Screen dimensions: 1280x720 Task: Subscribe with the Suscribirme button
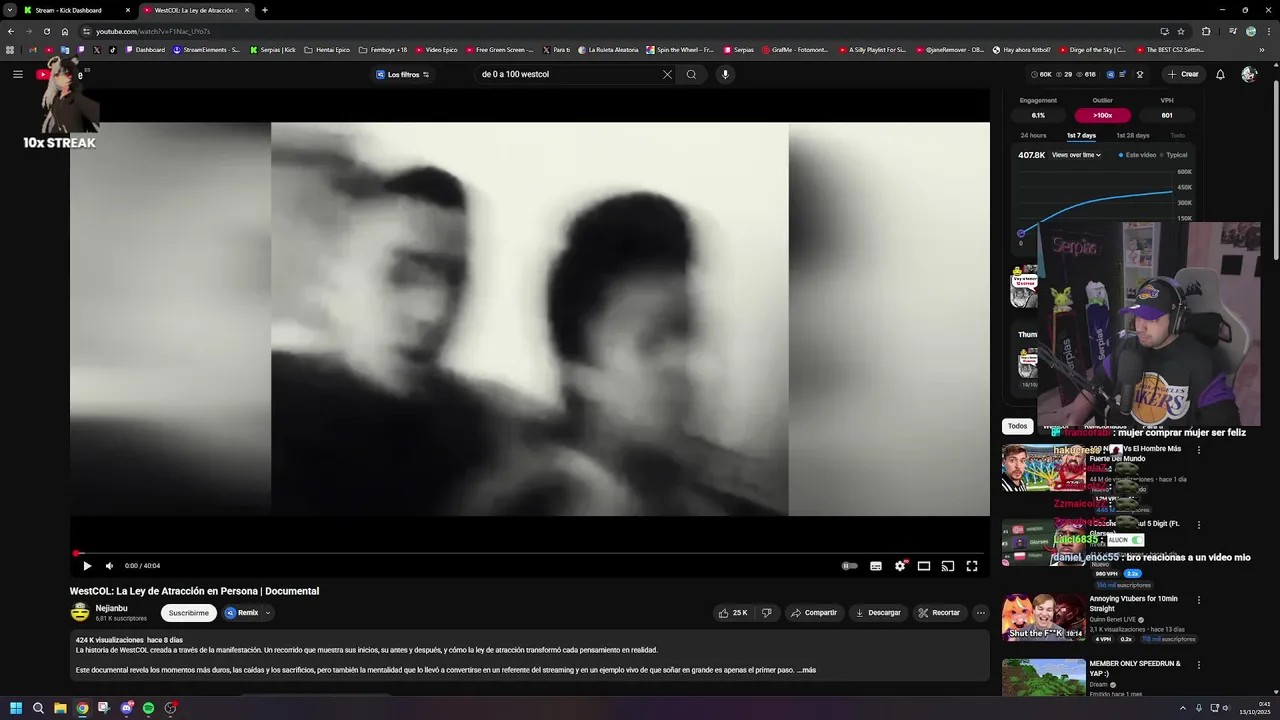(189, 613)
